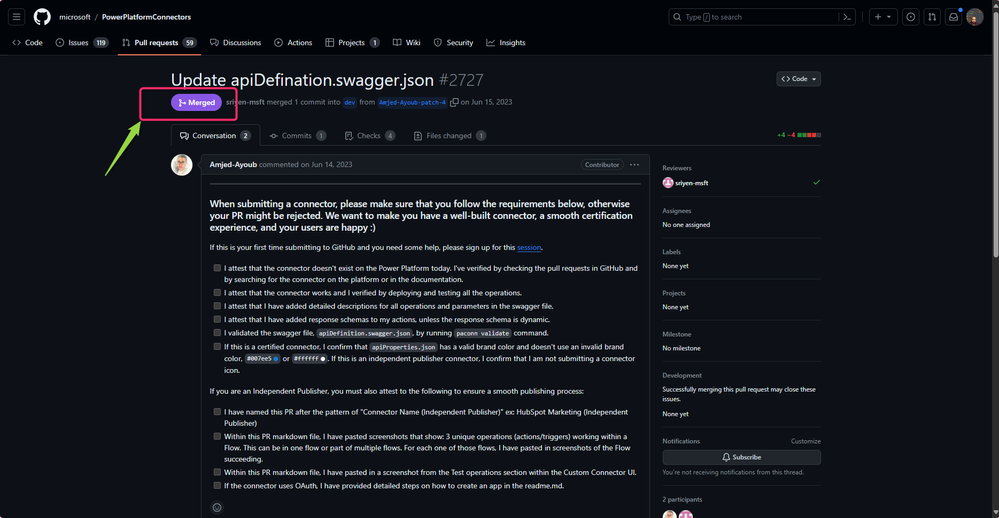This screenshot has width=999, height=518.
Task: Open the Actions tab
Action: pos(293,43)
